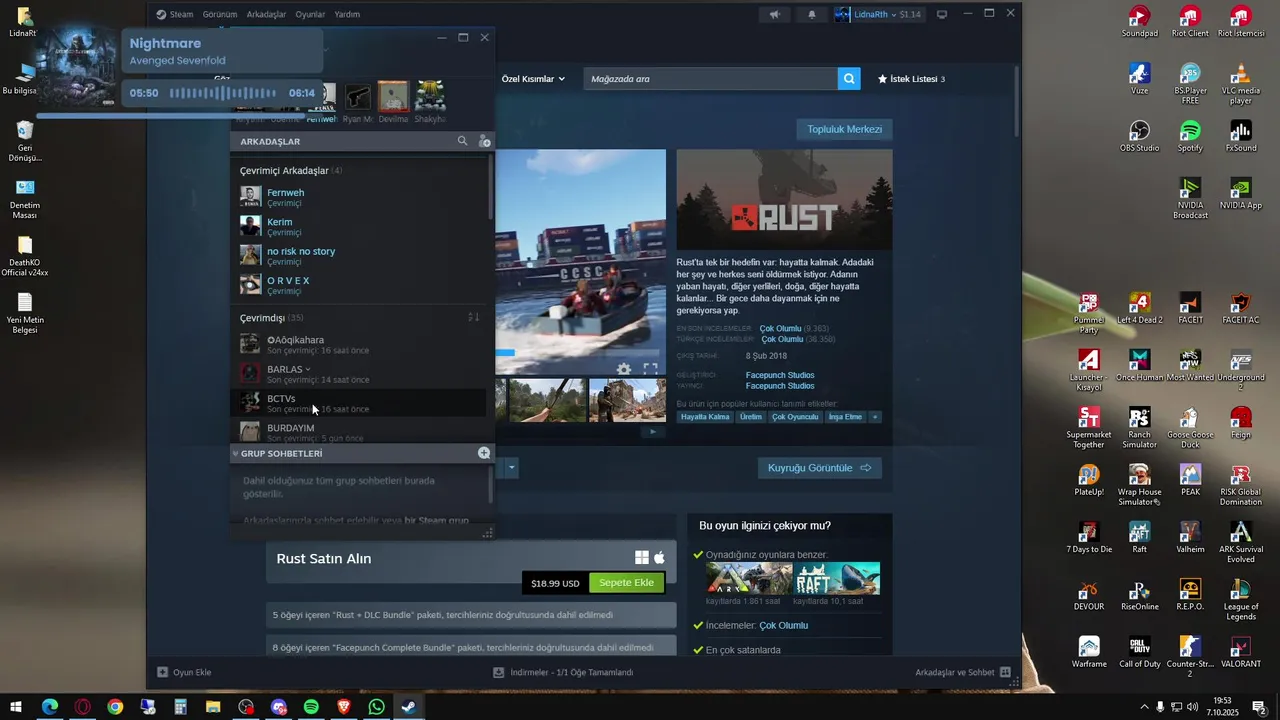Launch PEAK desktop shortcut
The height and width of the screenshot is (720, 1280).
point(1190,480)
